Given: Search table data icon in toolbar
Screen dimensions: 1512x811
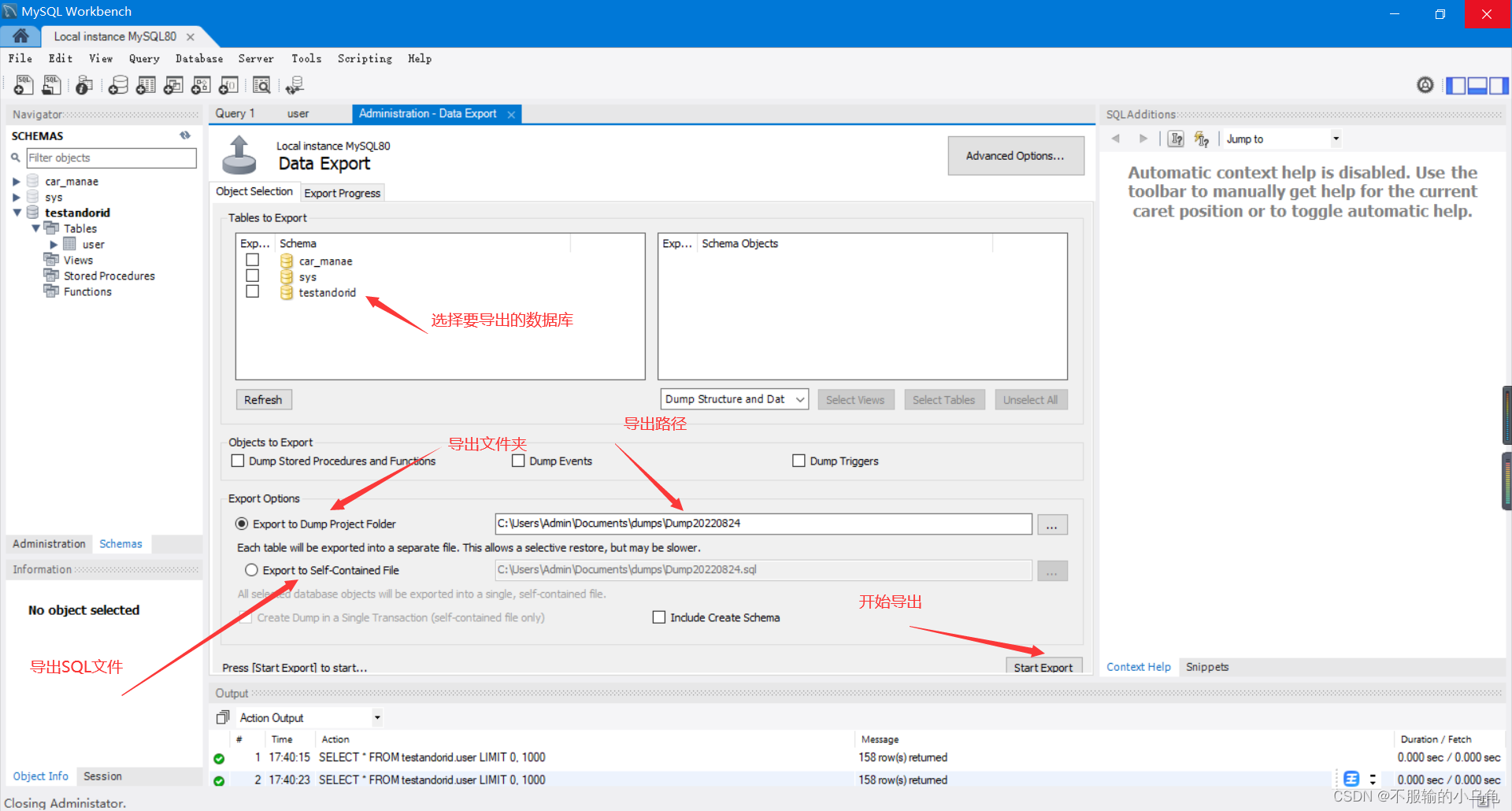Looking at the screenshot, I should (x=261, y=84).
